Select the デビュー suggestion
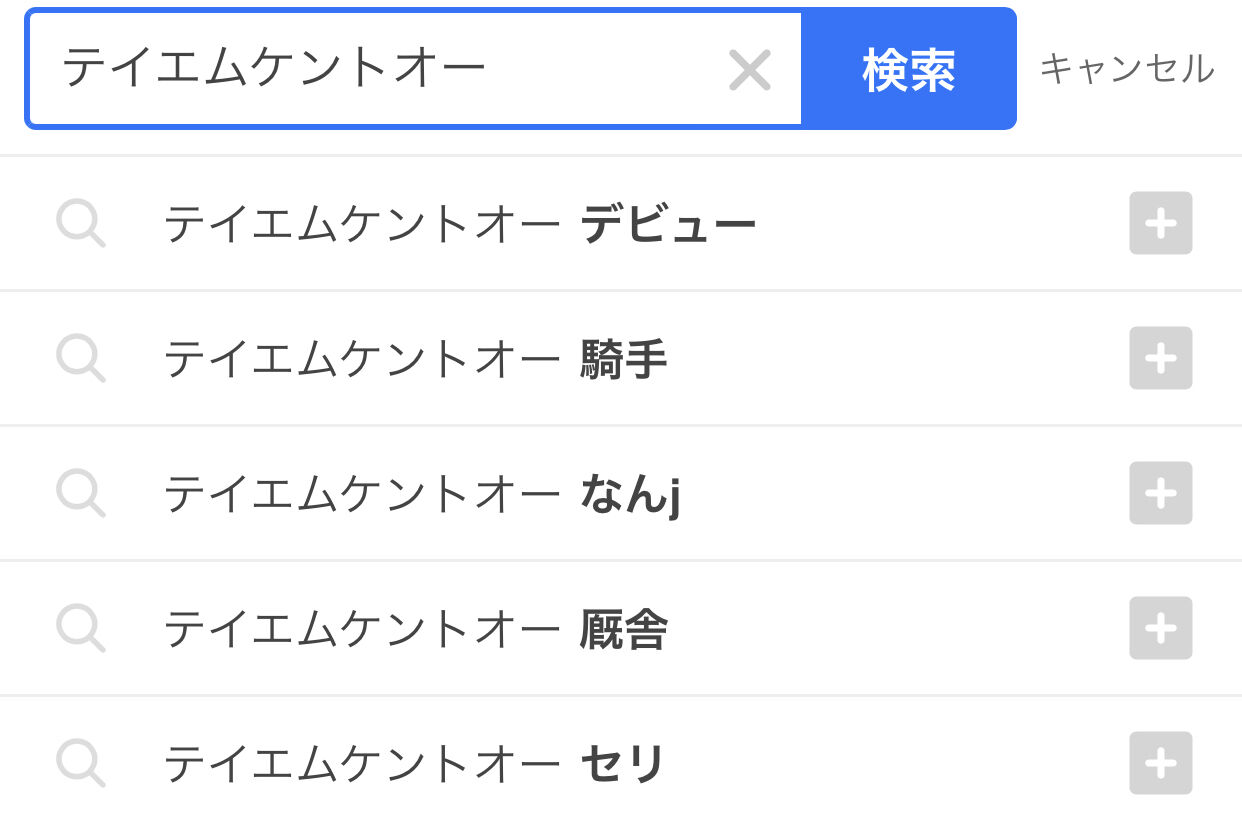Image resolution: width=1242 pixels, height=826 pixels. (x=459, y=224)
